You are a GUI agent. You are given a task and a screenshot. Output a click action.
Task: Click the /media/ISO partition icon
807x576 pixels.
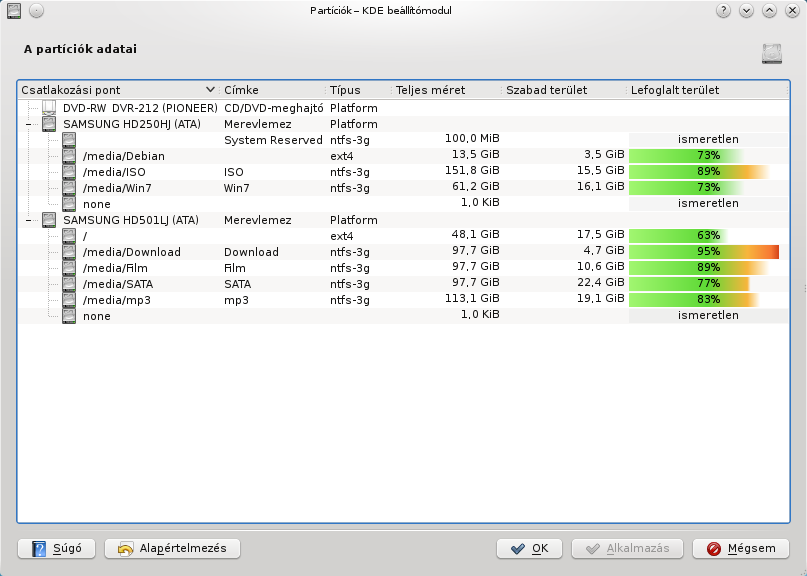point(69,172)
